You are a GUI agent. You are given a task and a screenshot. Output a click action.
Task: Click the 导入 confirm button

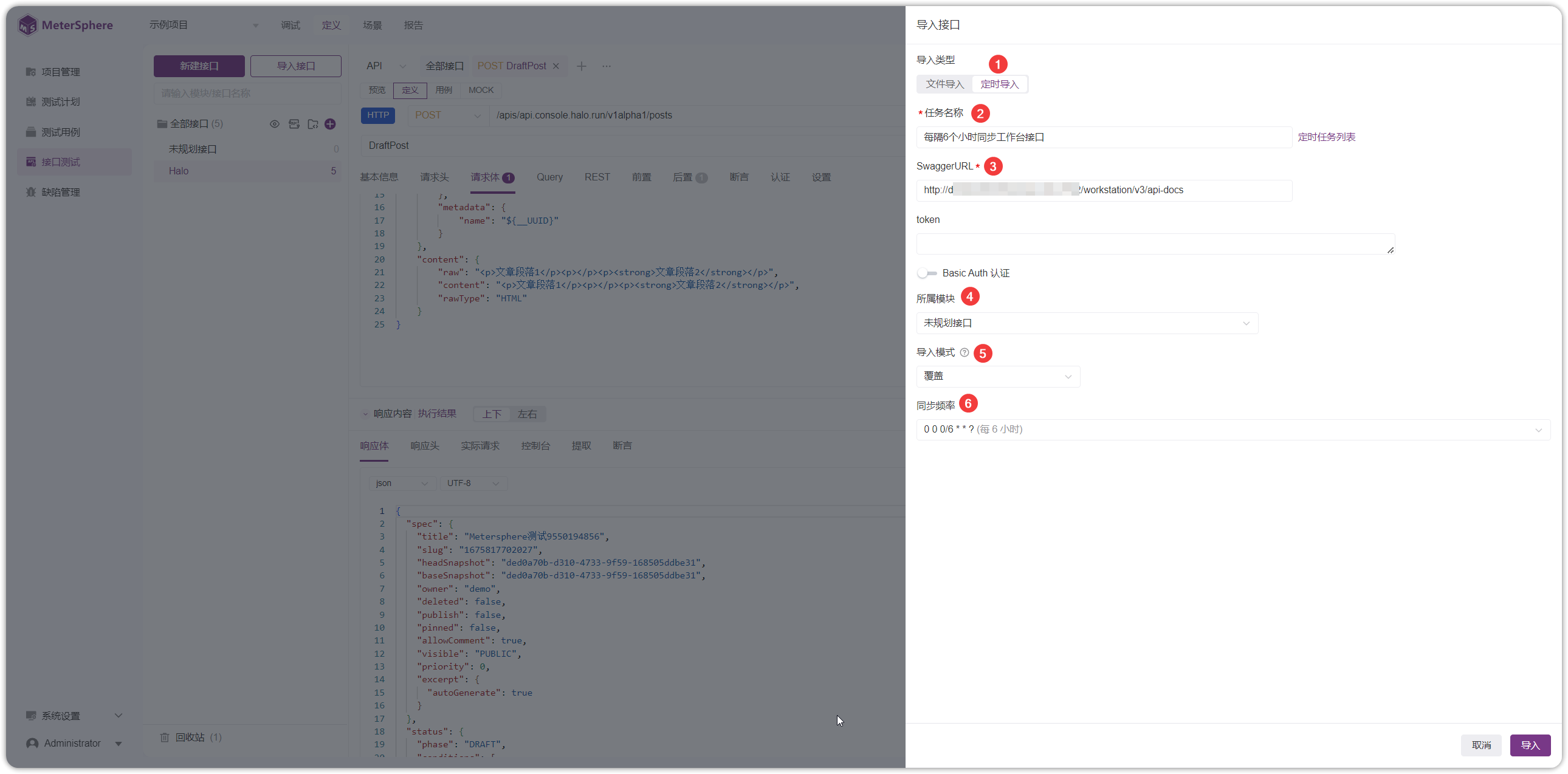point(1530,745)
